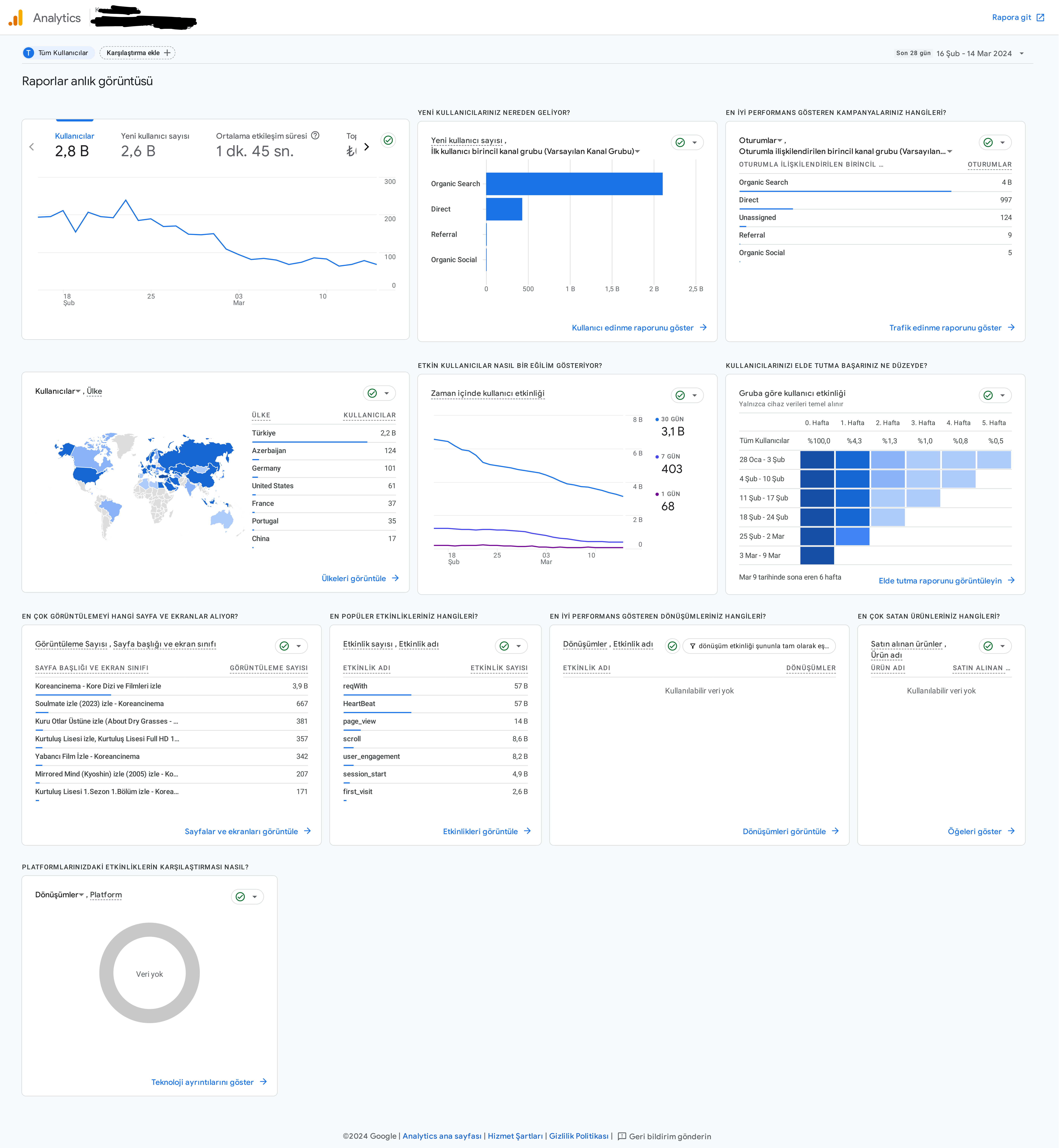Screen dimensions: 1059x1148
Task: Open the date range dropdown arrow
Action: click(x=1022, y=53)
